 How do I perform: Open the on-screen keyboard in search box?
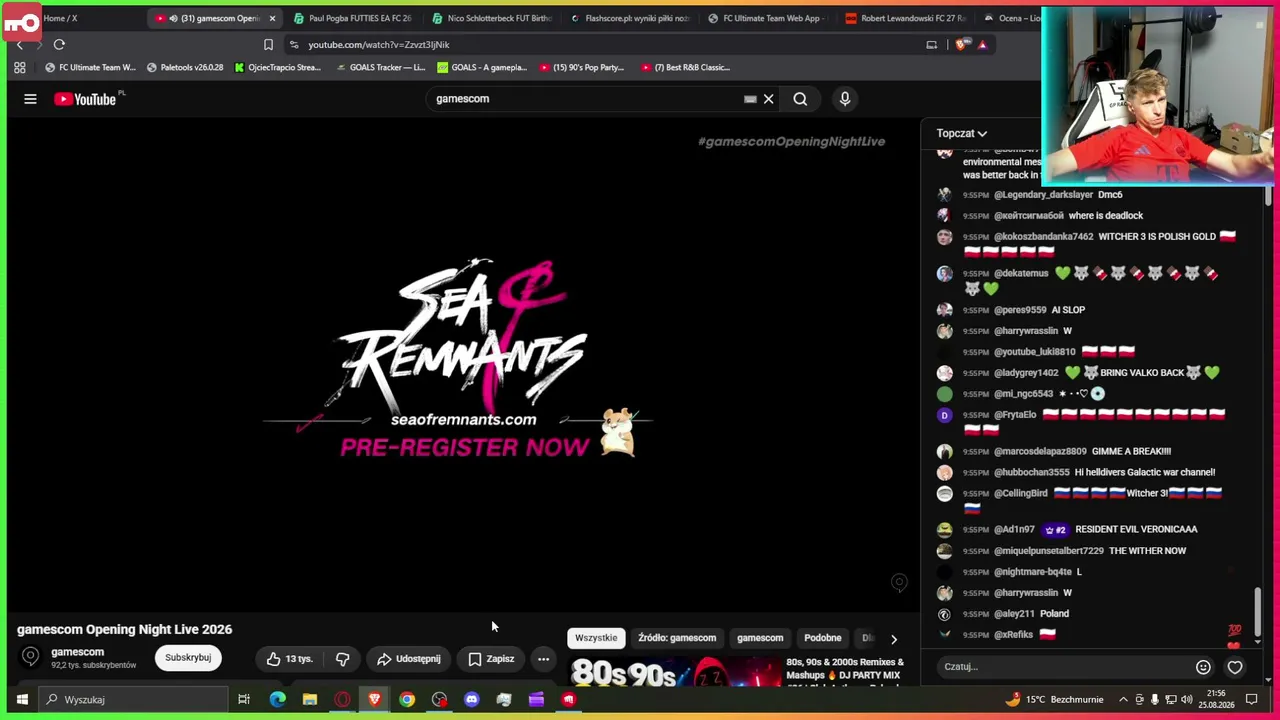point(750,99)
